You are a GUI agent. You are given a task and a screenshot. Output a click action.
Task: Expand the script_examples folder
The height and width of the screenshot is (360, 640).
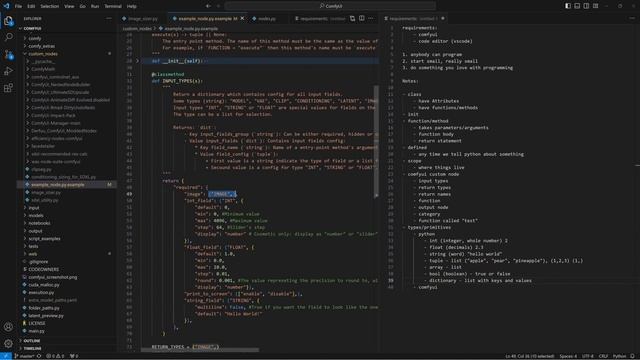[x=44, y=239]
